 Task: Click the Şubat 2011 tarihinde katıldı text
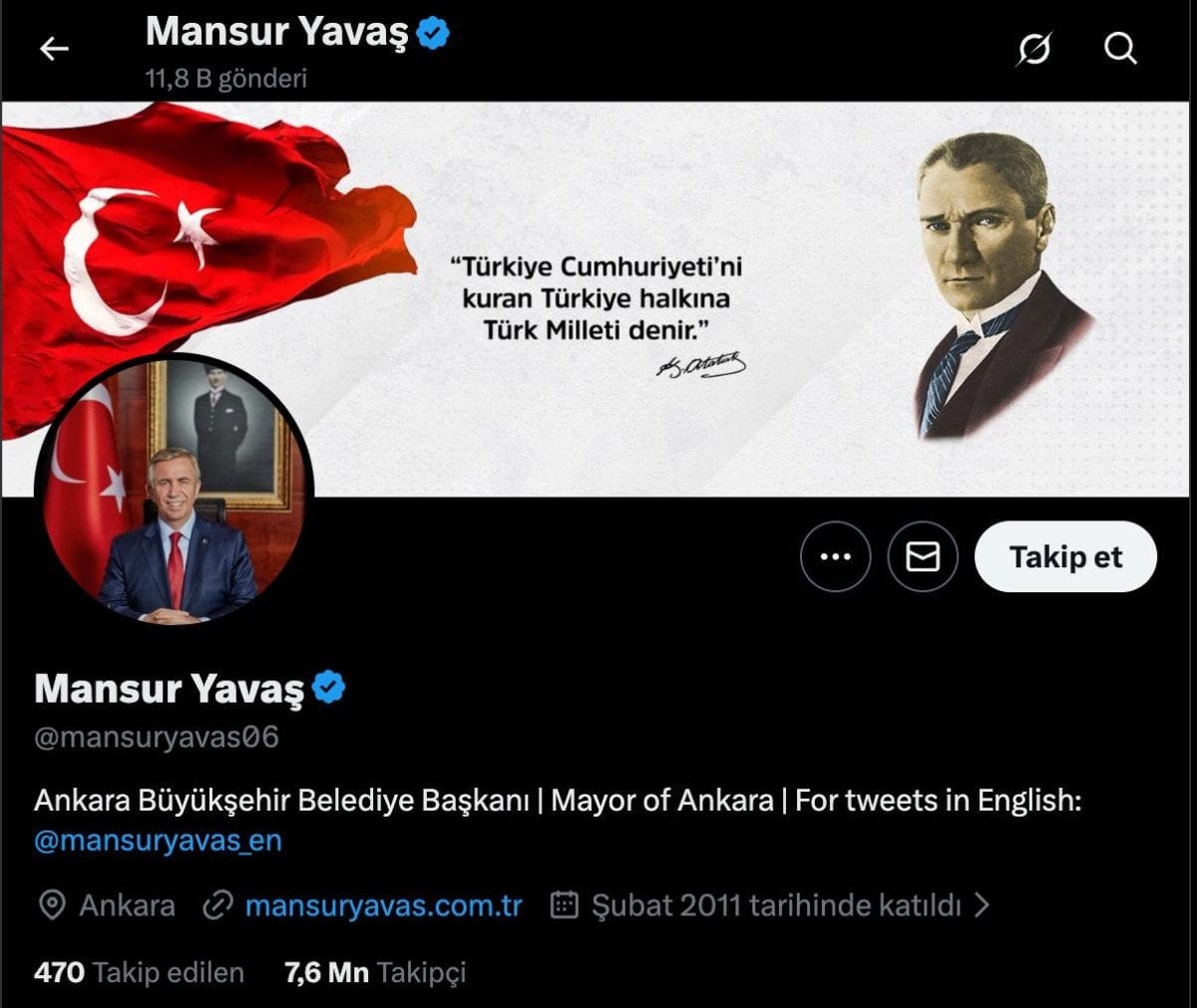click(776, 905)
